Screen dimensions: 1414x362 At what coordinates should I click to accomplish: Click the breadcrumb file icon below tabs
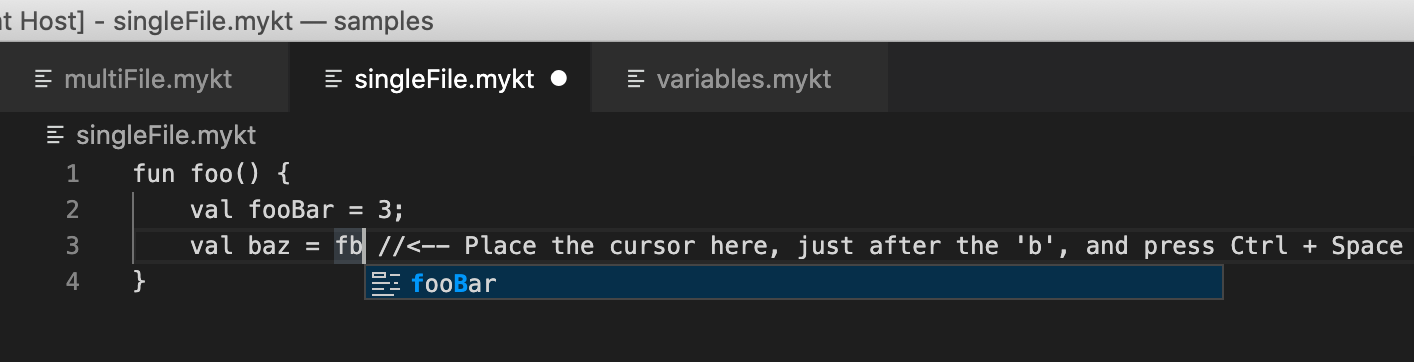point(56,134)
